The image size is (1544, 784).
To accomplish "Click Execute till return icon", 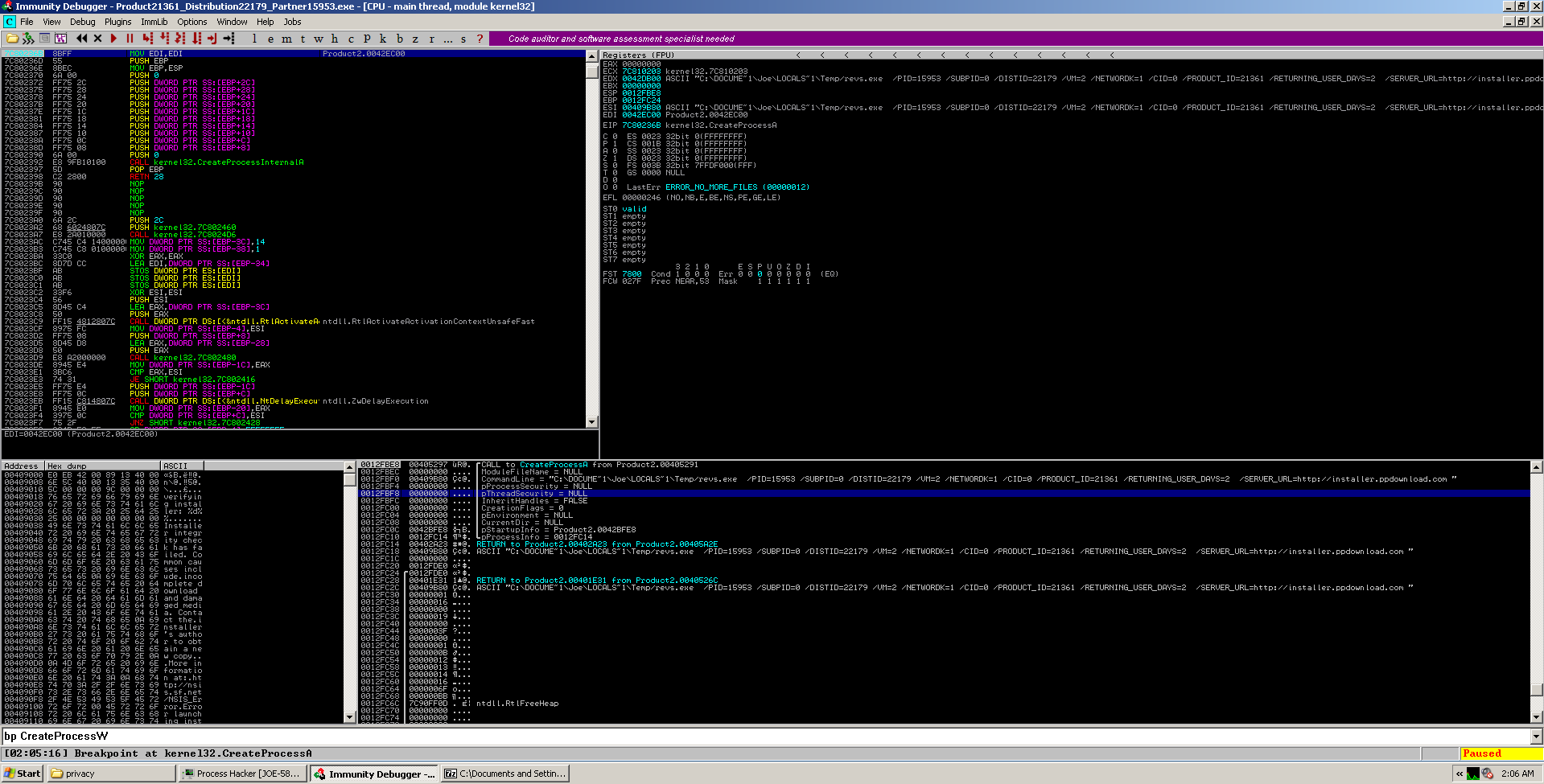I will [212, 39].
